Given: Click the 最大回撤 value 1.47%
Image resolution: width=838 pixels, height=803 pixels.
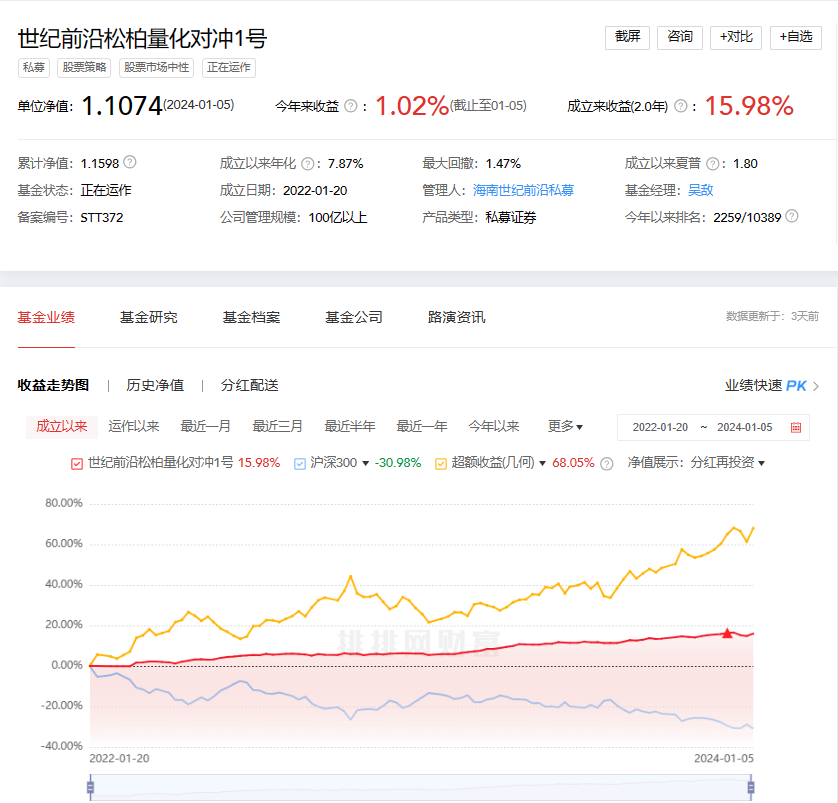Looking at the screenshot, I should 503,163.
